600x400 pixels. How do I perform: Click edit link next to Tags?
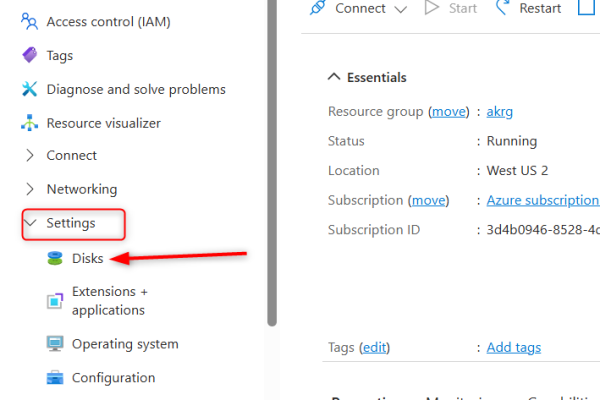pos(374,347)
